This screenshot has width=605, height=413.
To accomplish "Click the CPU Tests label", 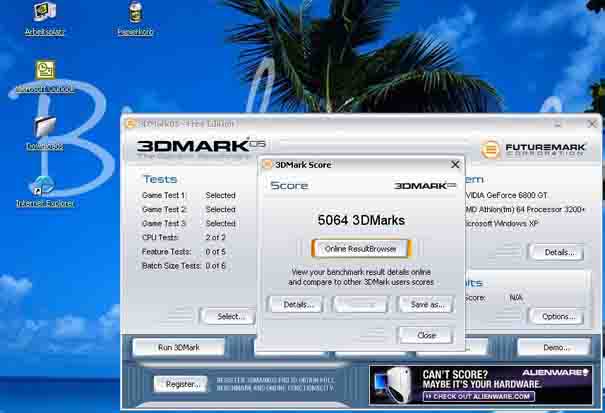I will coord(160,237).
